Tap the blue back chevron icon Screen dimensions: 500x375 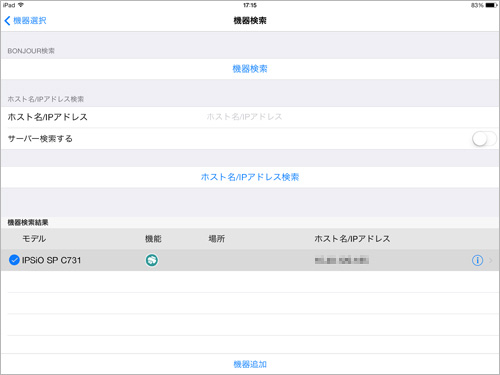pos(7,21)
